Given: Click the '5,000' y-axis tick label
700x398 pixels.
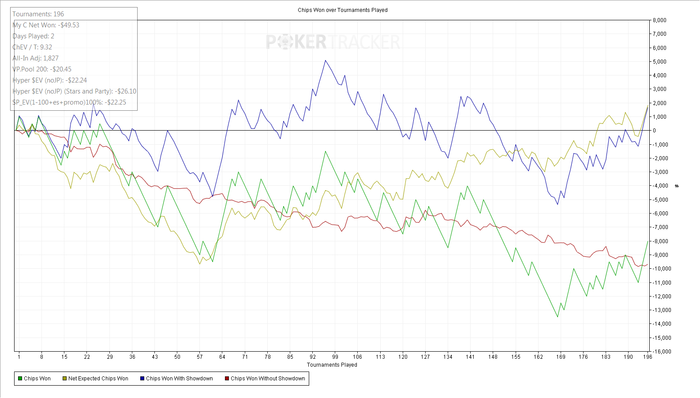Looking at the screenshot, I should [x=659, y=62].
